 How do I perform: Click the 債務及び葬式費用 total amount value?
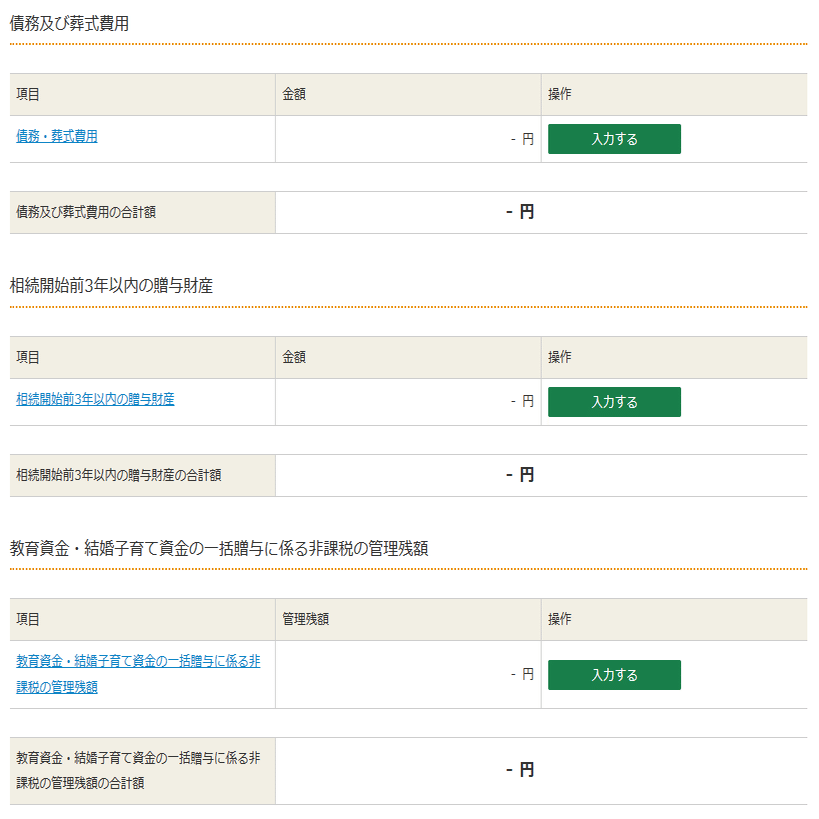point(520,212)
